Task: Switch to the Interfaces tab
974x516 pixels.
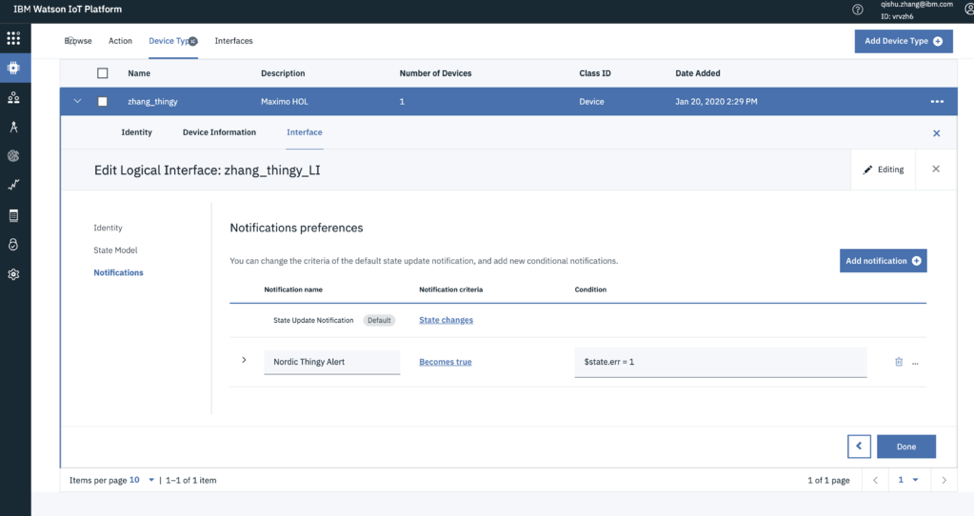Action: click(x=234, y=41)
